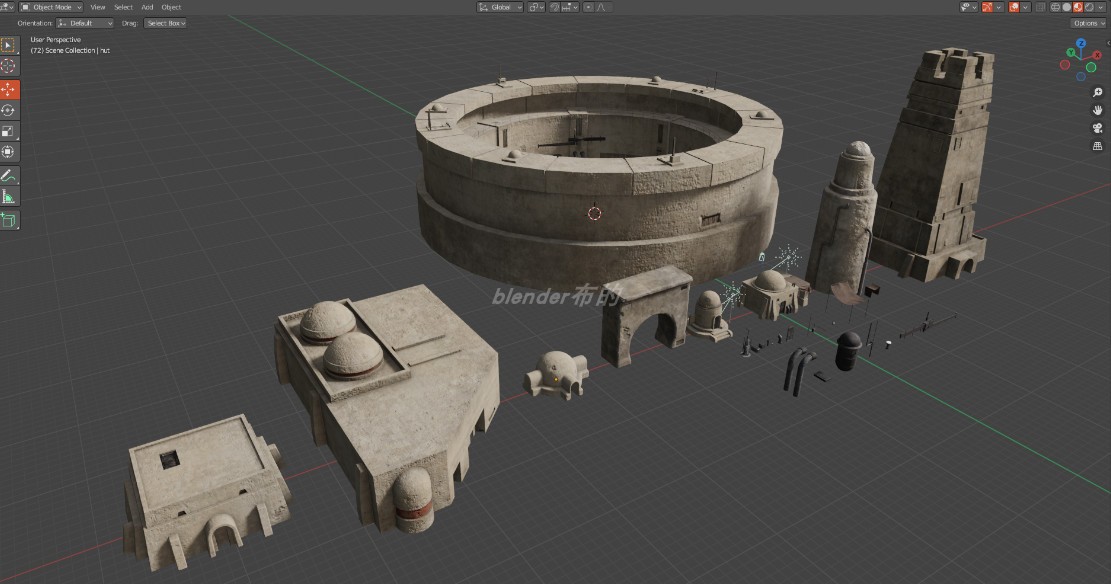Image resolution: width=1111 pixels, height=584 pixels.
Task: Open the Options dropdown
Action: tap(1088, 23)
